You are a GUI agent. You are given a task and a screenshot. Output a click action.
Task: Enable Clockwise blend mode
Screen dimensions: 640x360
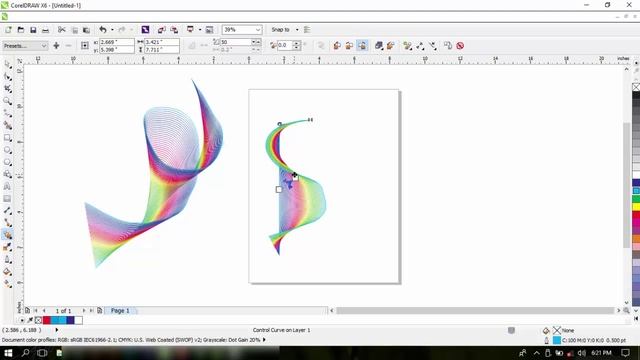[x=349, y=46]
